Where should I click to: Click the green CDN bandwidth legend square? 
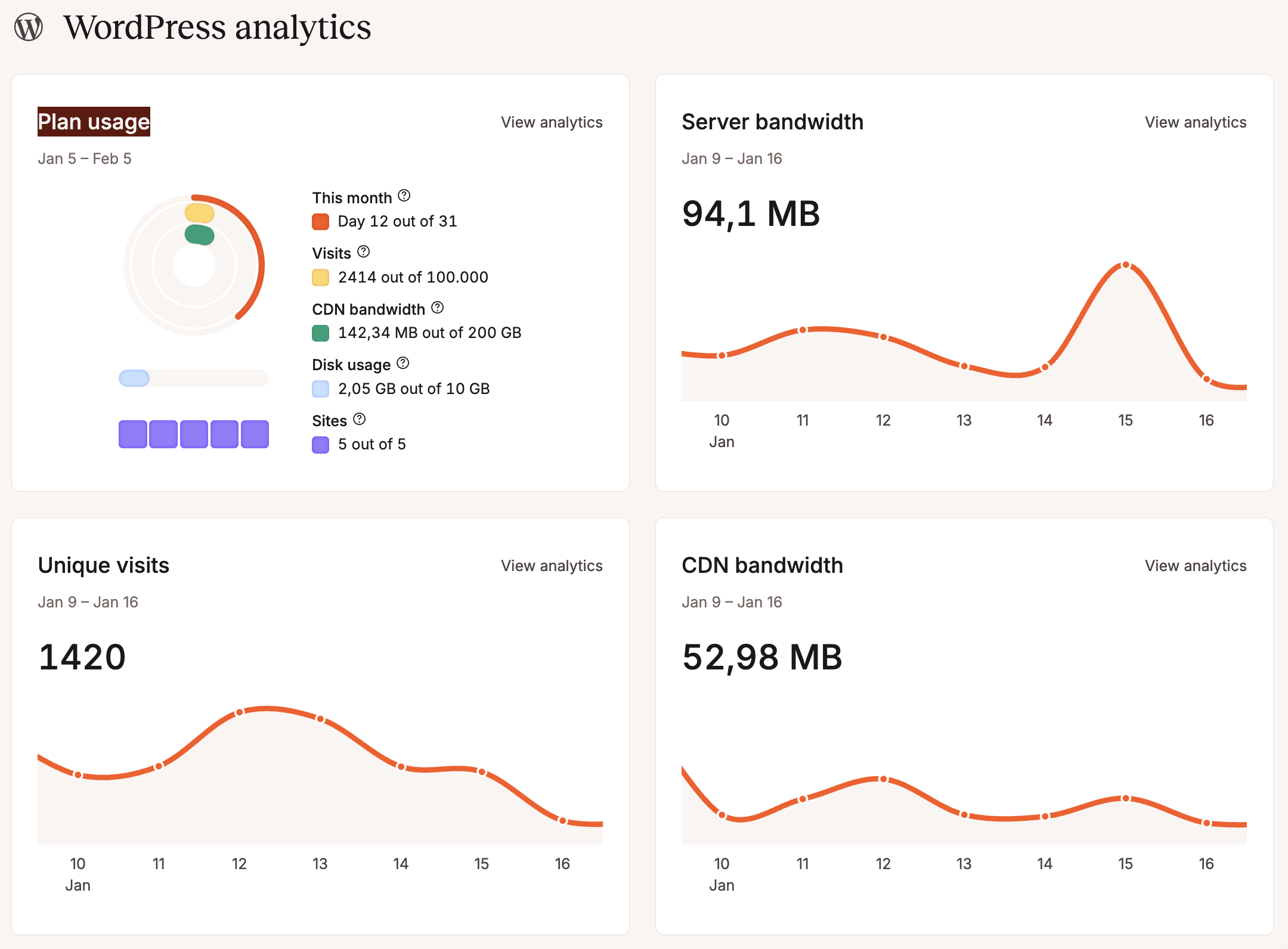(321, 333)
